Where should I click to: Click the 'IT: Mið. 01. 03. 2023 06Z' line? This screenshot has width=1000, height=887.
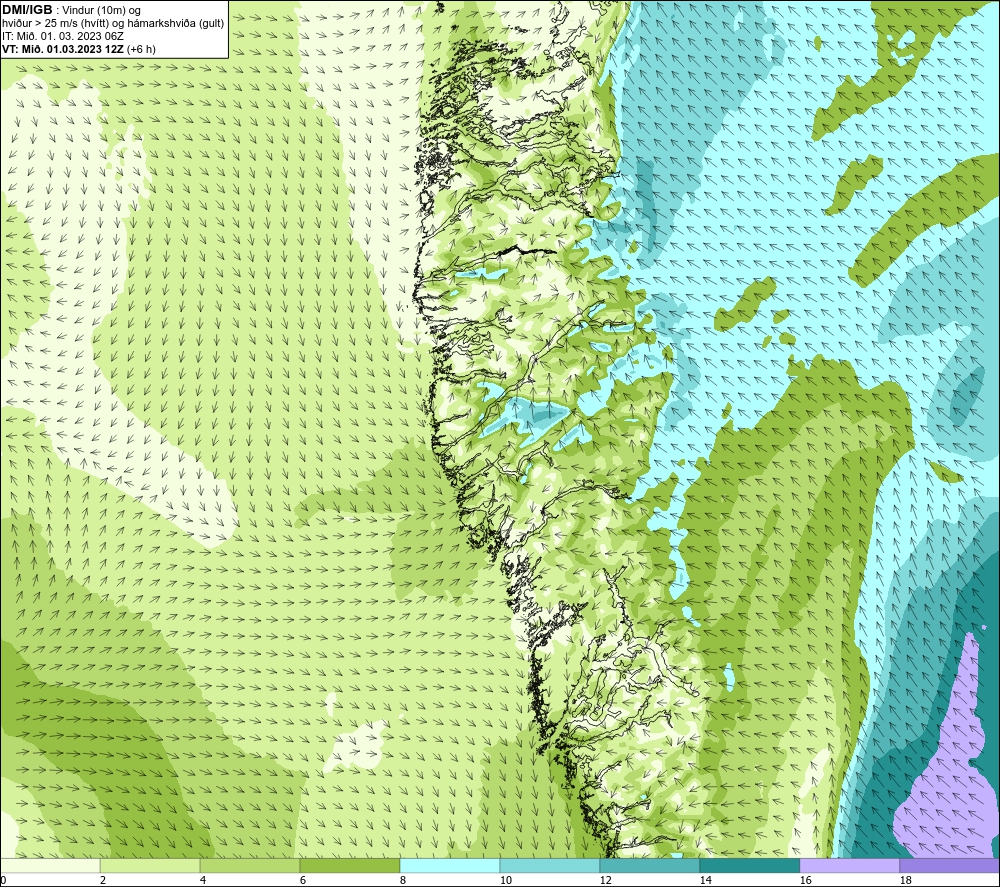pos(62,36)
